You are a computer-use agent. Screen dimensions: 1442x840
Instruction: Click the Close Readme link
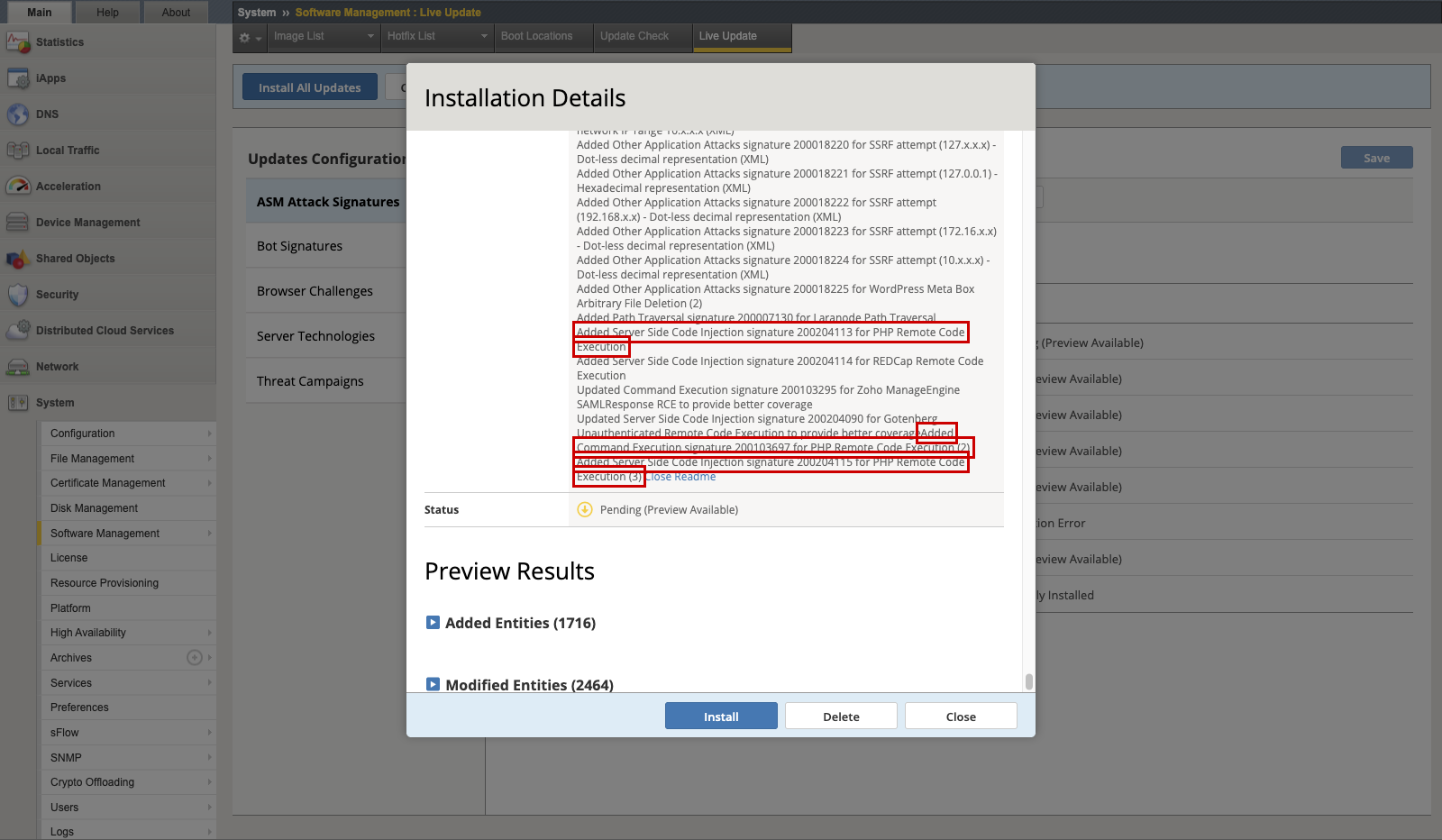point(681,477)
